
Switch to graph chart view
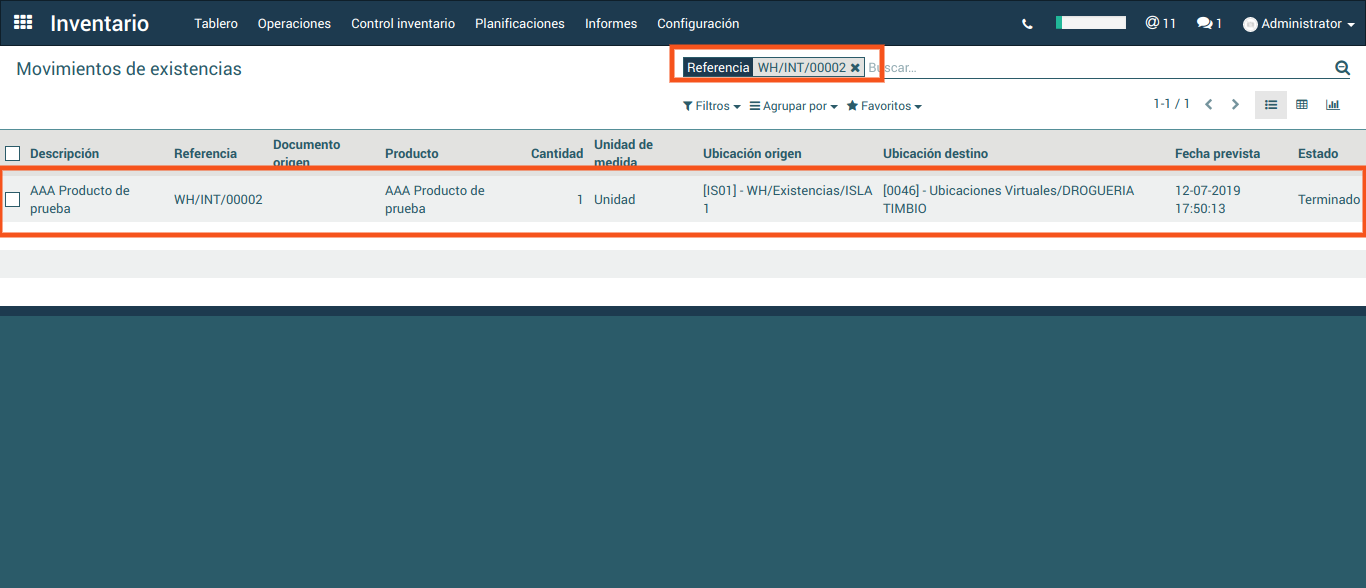(1333, 105)
